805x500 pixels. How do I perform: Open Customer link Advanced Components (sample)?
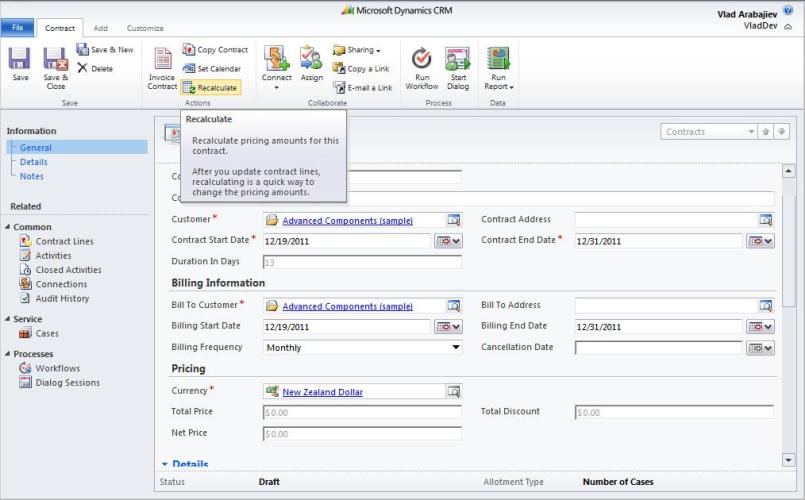click(x=348, y=221)
